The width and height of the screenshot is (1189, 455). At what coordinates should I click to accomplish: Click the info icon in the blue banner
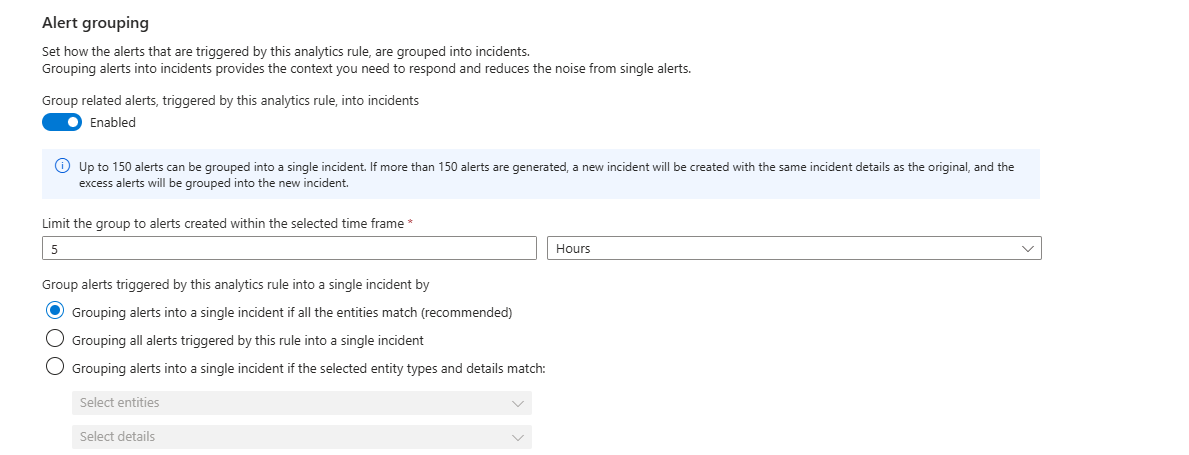[63, 166]
